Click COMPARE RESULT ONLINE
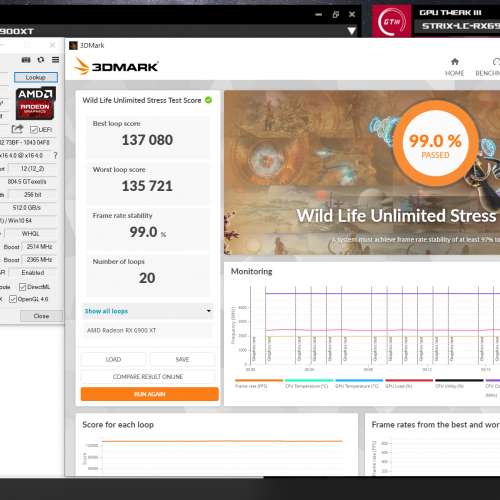500x500 pixels. [x=148, y=377]
